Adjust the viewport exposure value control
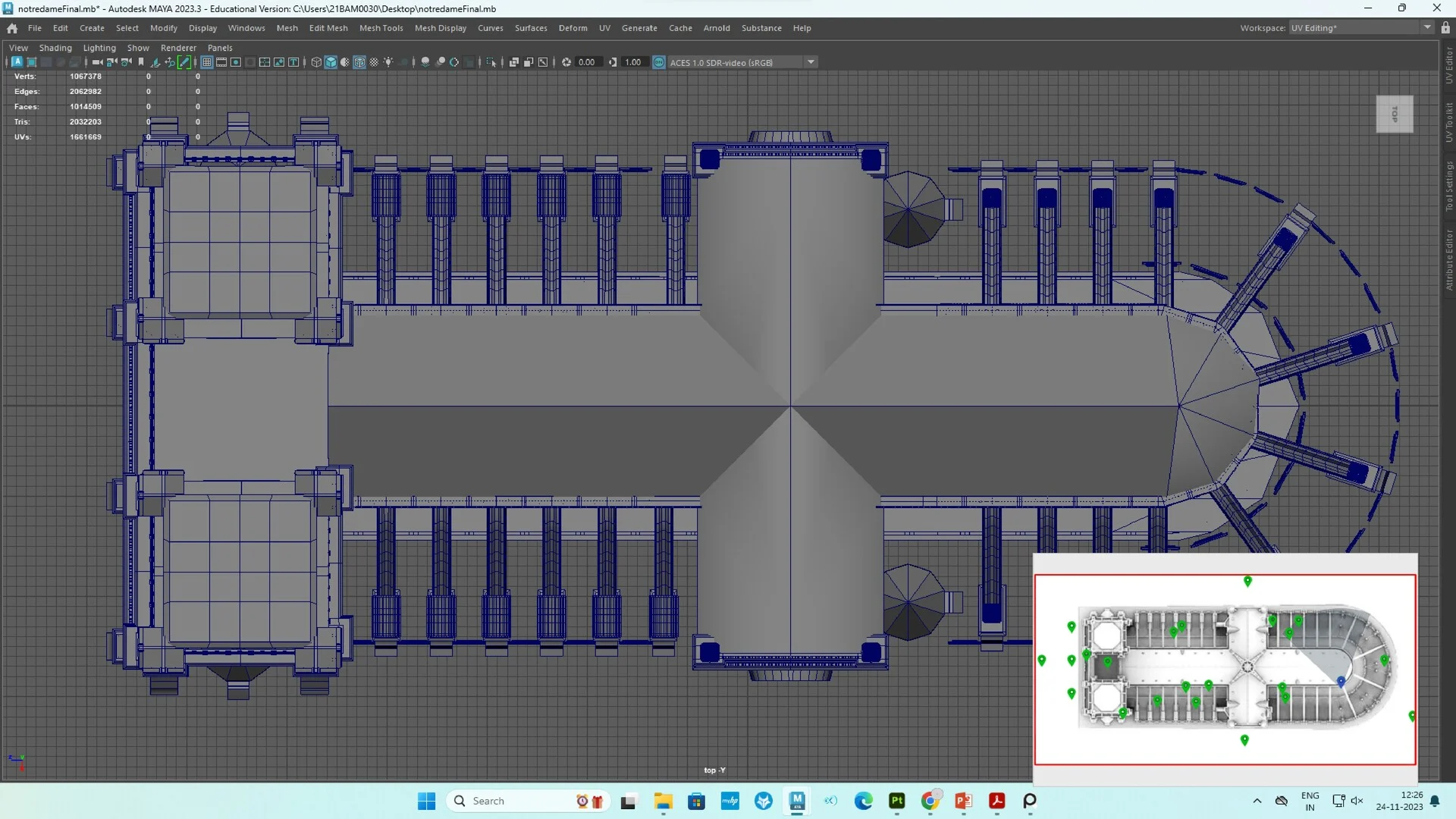1456x819 pixels. (588, 62)
